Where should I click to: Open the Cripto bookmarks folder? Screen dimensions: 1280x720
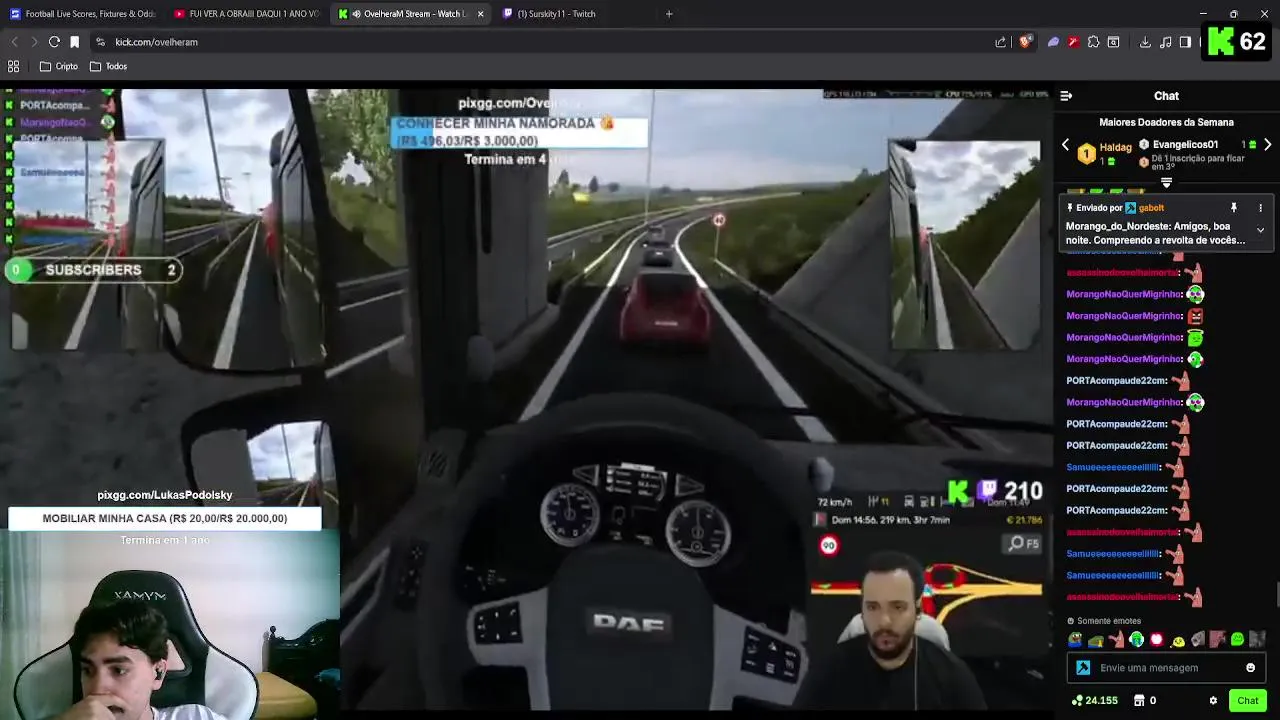click(59, 66)
